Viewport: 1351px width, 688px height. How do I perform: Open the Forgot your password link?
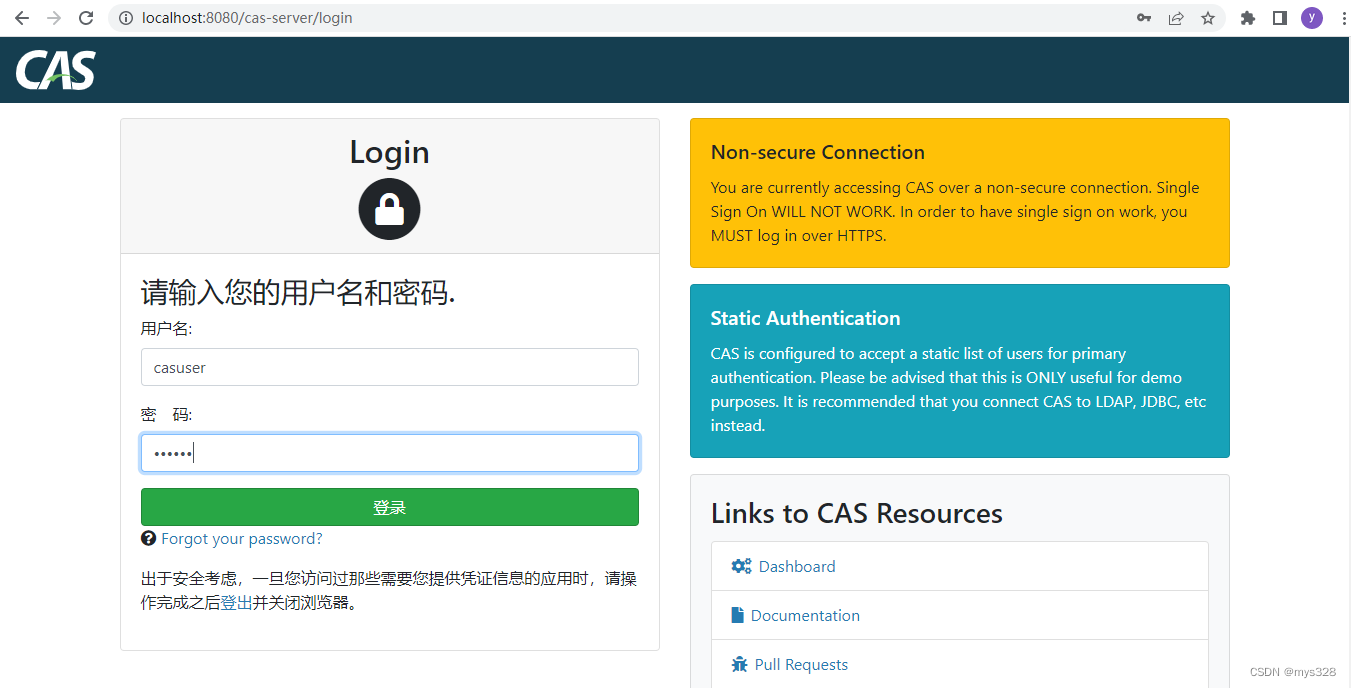point(241,539)
